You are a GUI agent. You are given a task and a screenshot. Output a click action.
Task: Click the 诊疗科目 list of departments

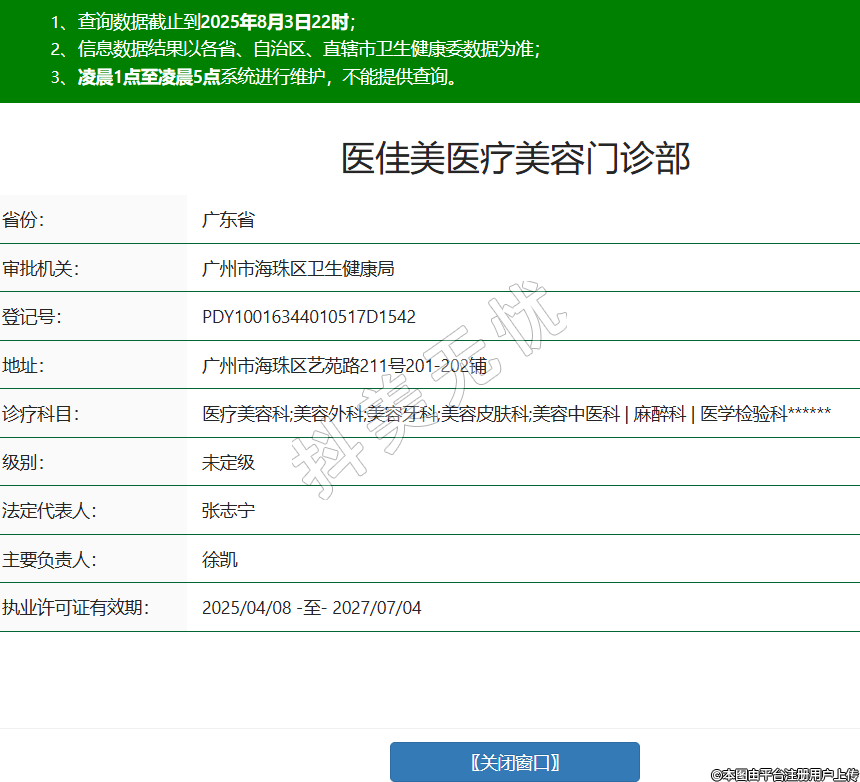[x=516, y=414]
